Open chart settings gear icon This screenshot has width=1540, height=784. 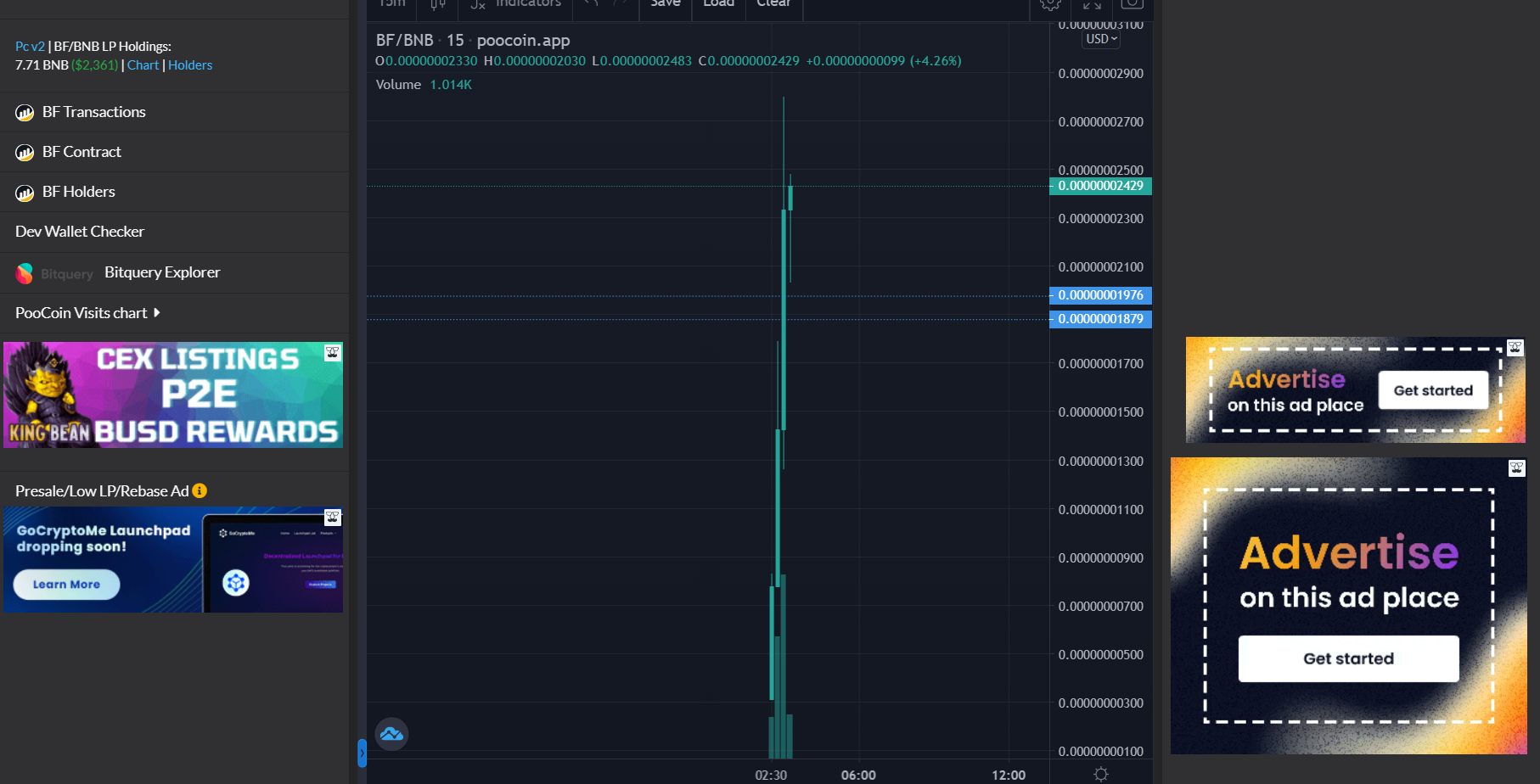coord(1050,4)
